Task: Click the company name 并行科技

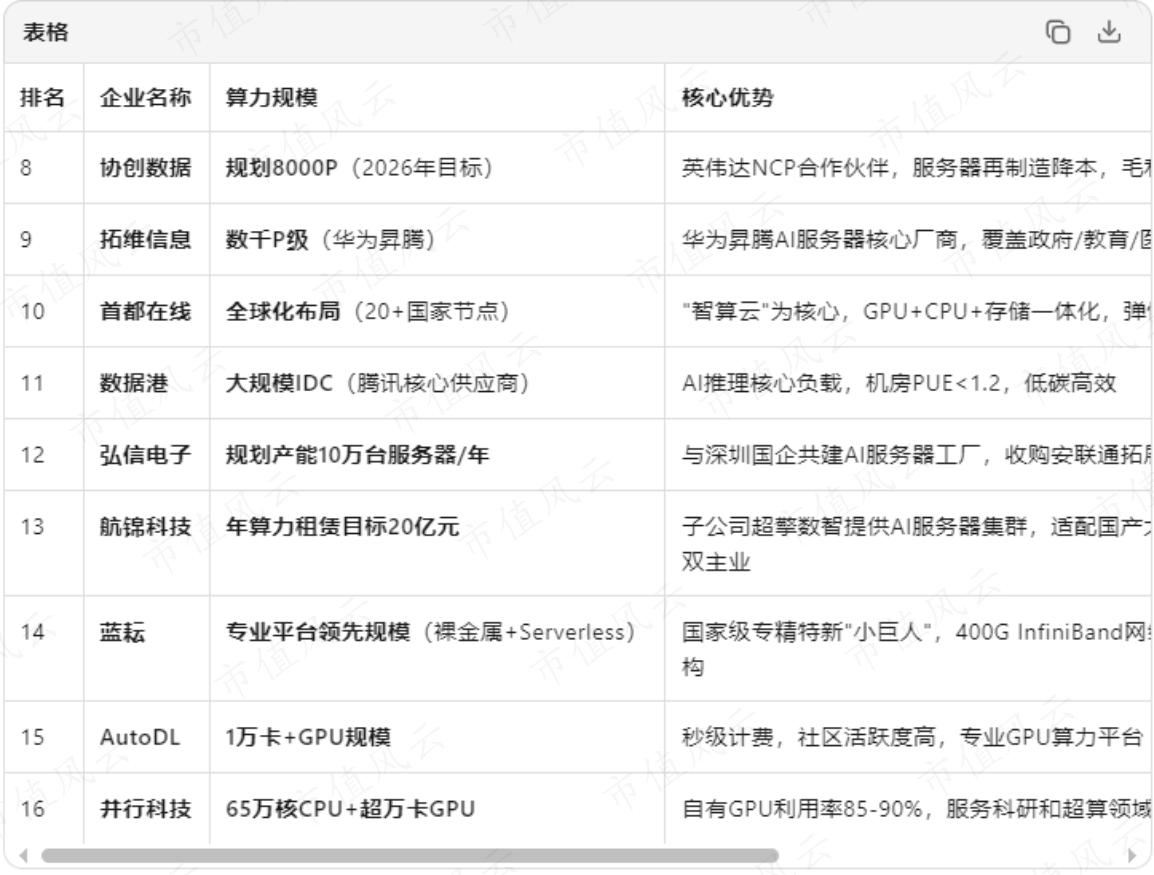Action: (x=146, y=809)
